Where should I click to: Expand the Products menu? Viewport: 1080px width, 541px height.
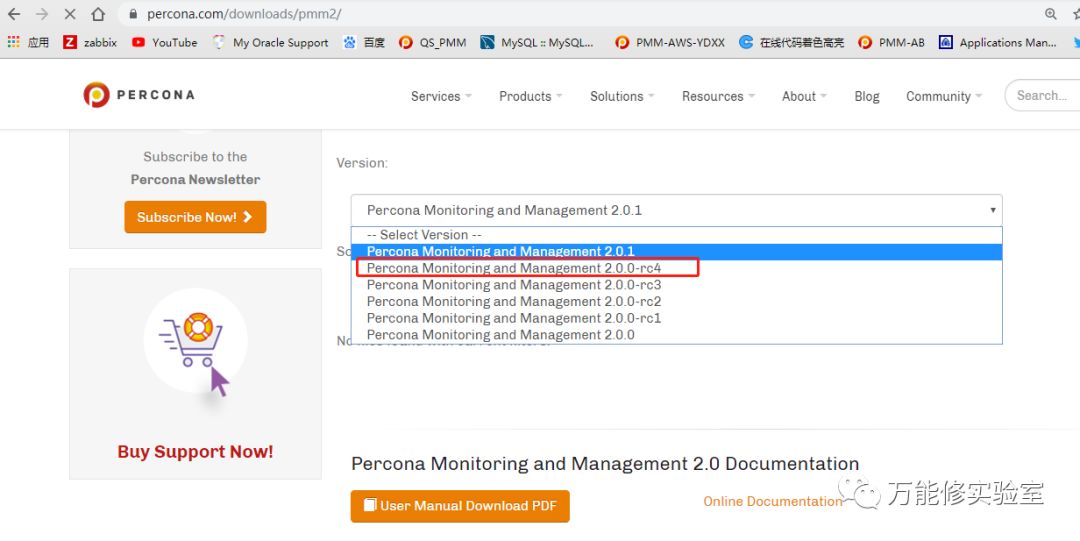click(x=530, y=96)
